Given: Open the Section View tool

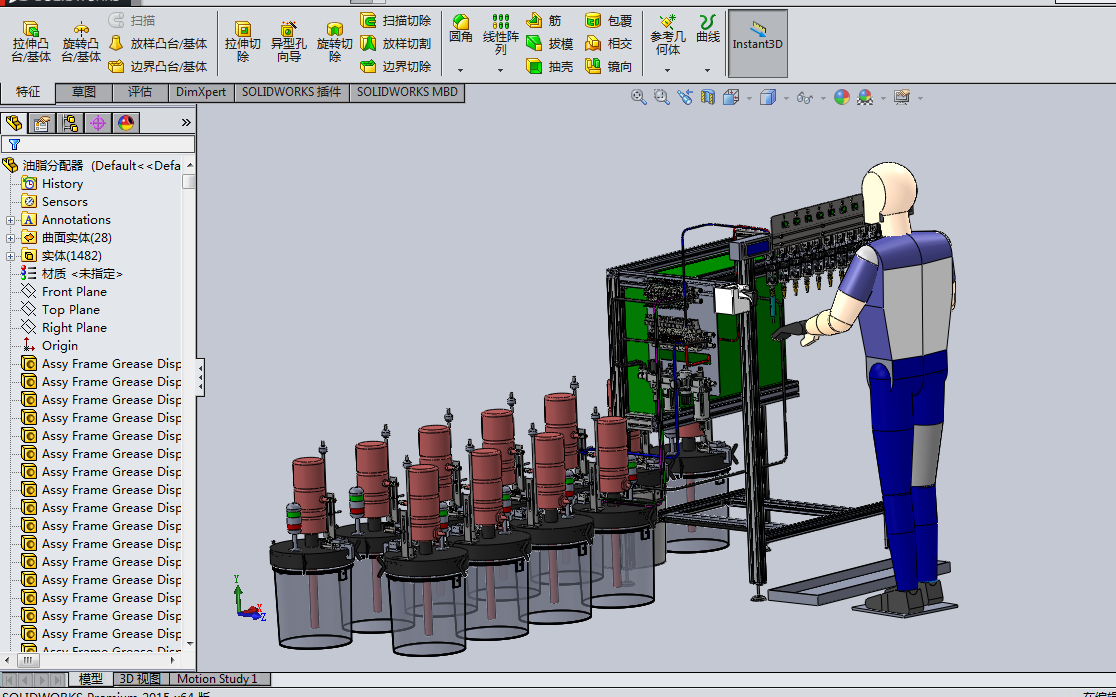Looking at the screenshot, I should pos(708,97).
